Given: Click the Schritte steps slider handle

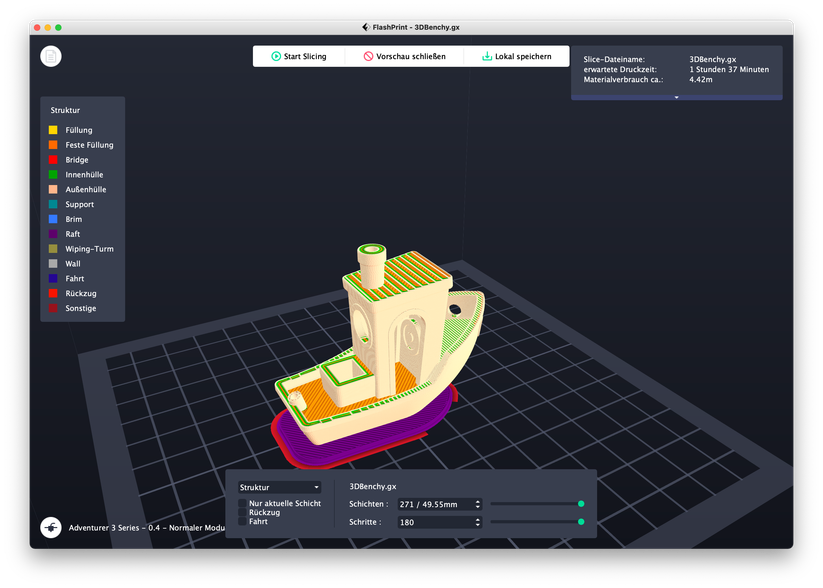Looking at the screenshot, I should pyautogui.click(x=581, y=522).
